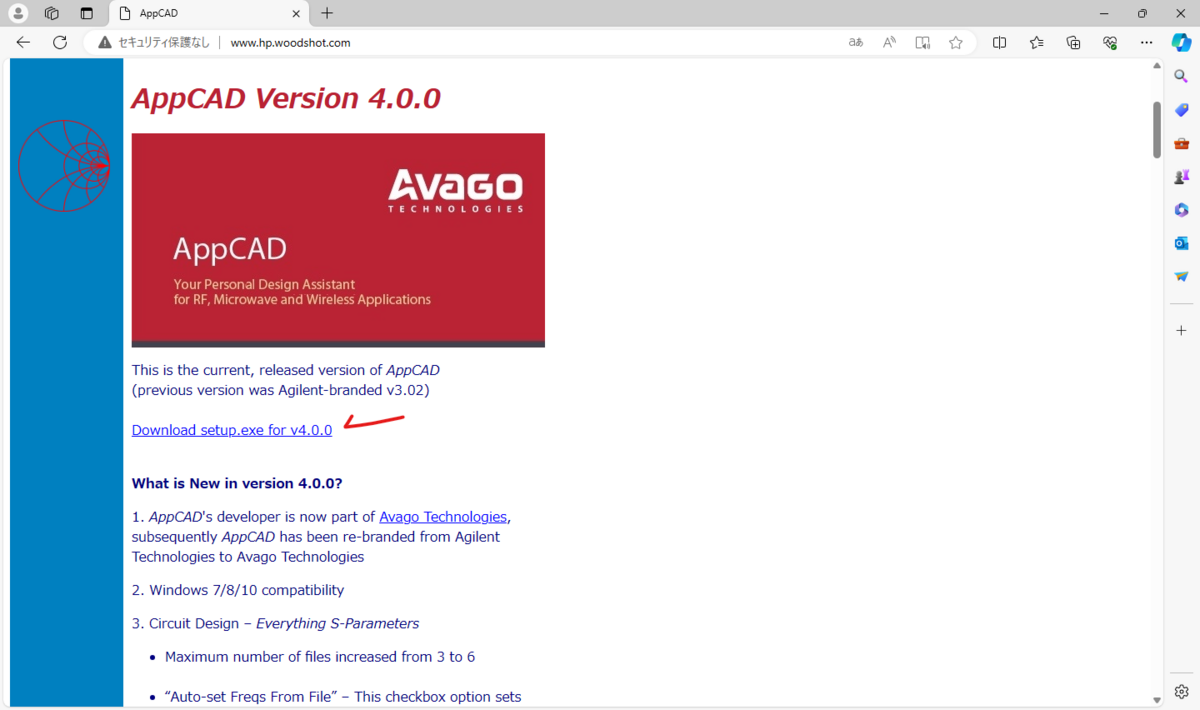The height and width of the screenshot is (710, 1200).
Task: Refresh the current page
Action: [60, 43]
